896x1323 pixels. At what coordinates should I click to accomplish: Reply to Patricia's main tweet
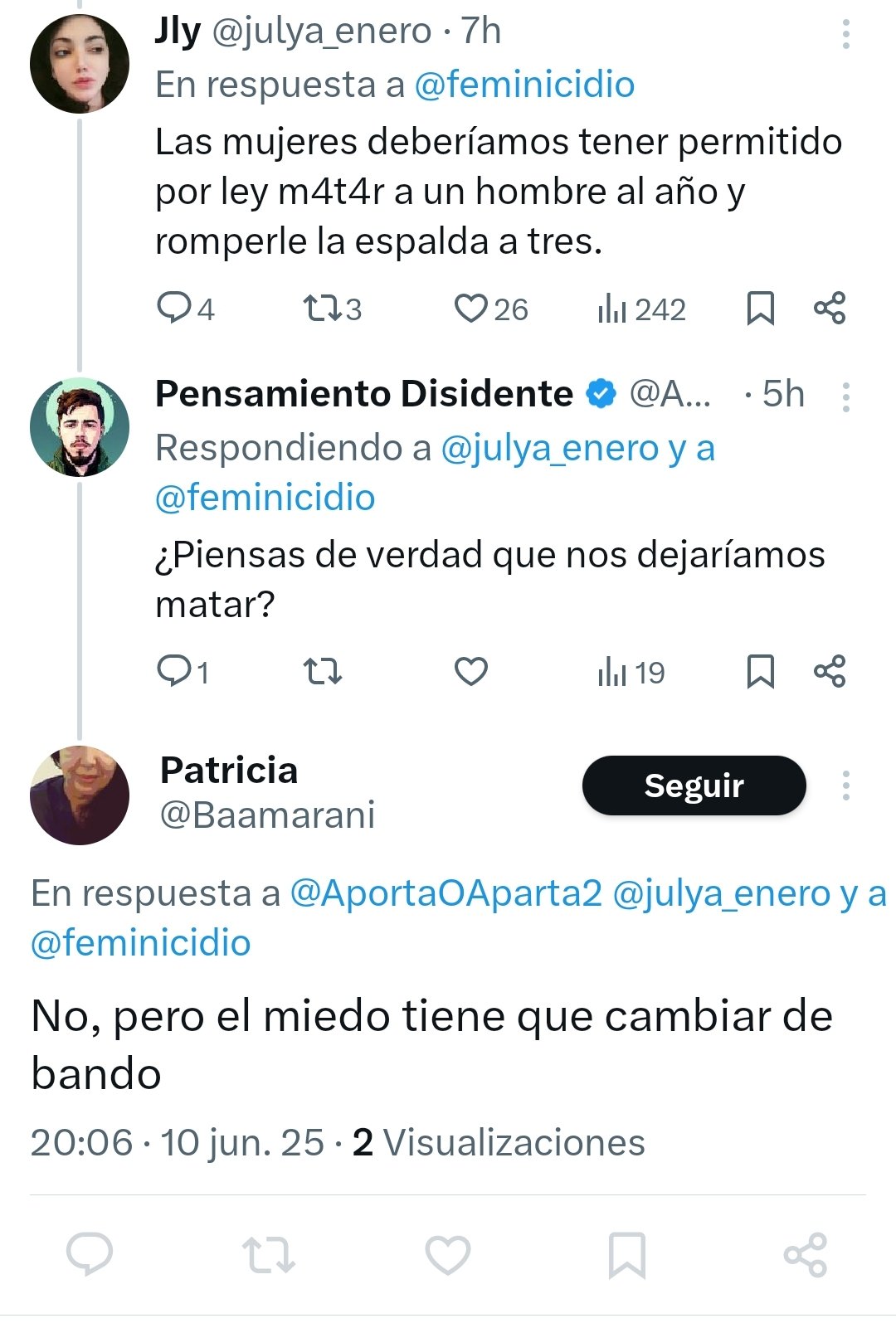(x=90, y=1253)
